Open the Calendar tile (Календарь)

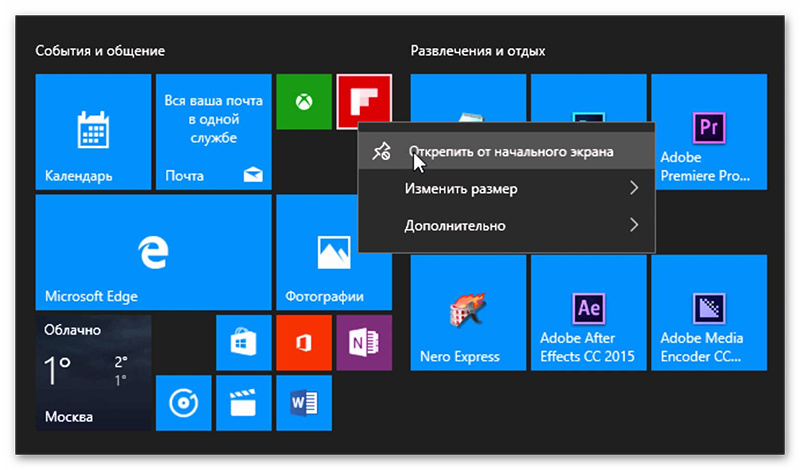[93, 132]
